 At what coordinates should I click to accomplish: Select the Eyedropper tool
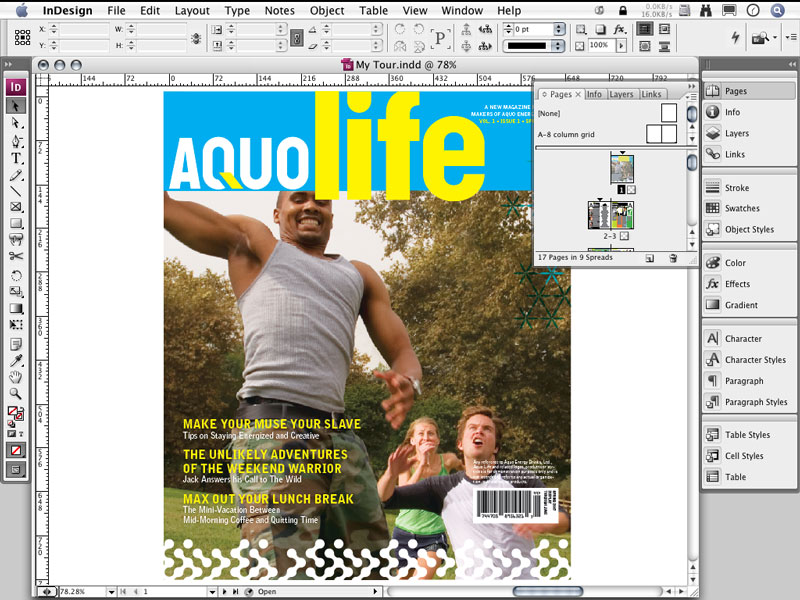(16, 361)
